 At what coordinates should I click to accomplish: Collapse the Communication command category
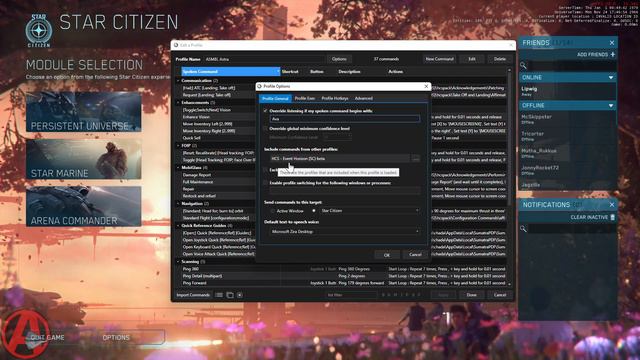pyautogui.click(x=178, y=81)
